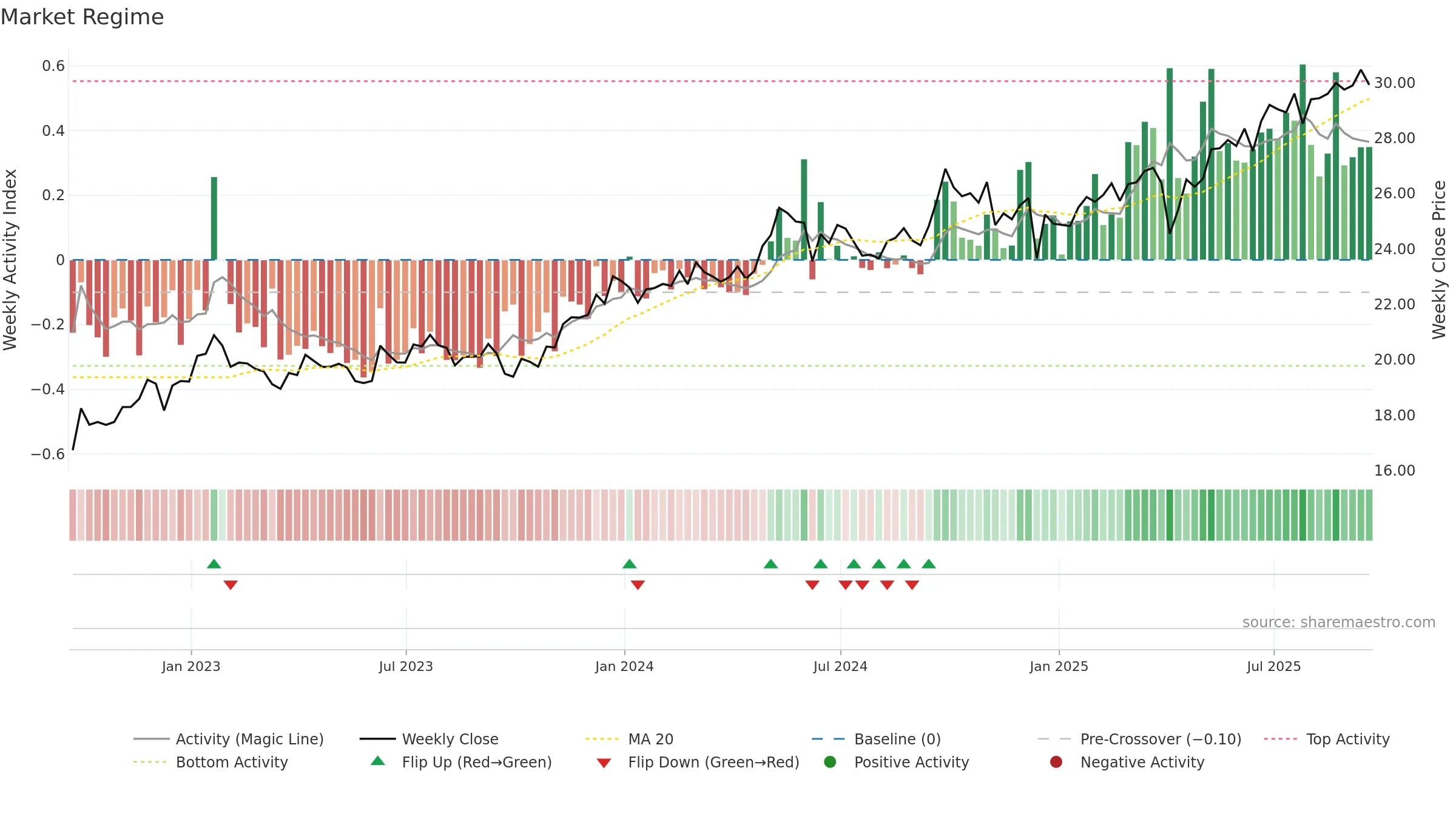Click the Jan 2025 axis label
This screenshot has width=1456, height=819.
(x=1059, y=666)
